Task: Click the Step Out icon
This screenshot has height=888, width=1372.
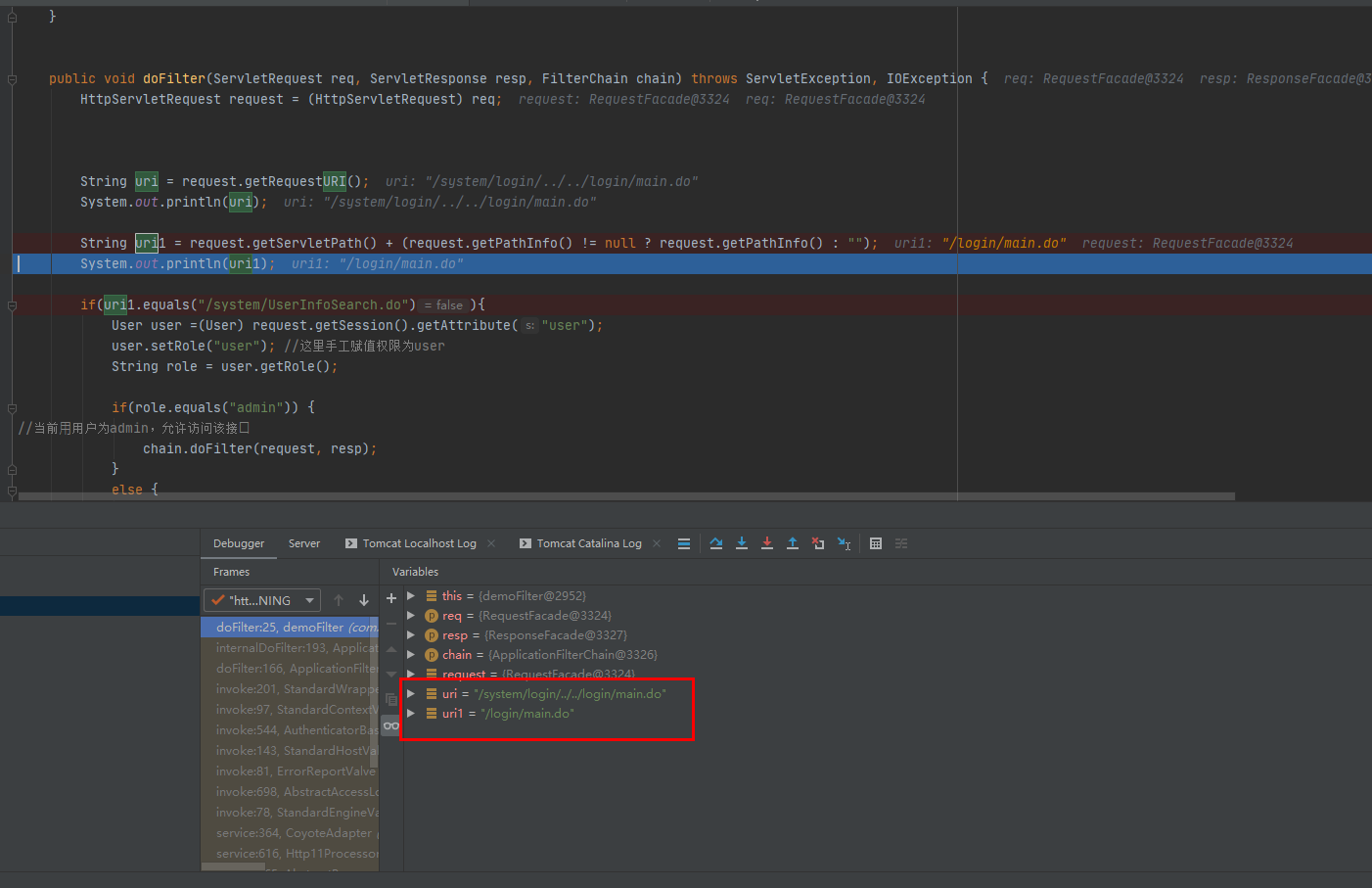Action: (793, 543)
